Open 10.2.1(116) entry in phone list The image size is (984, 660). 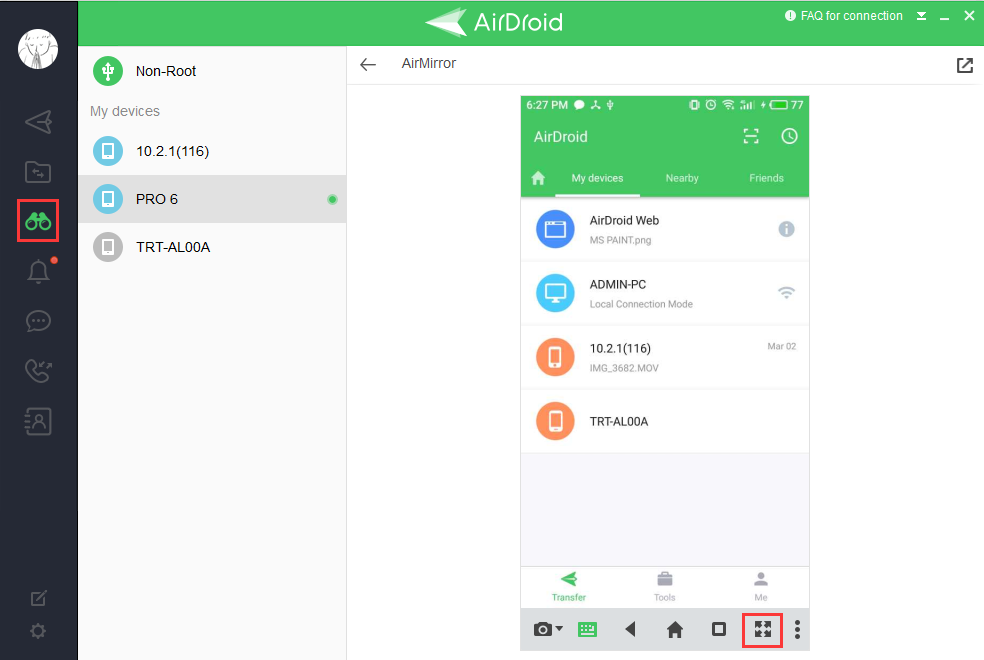(665, 358)
